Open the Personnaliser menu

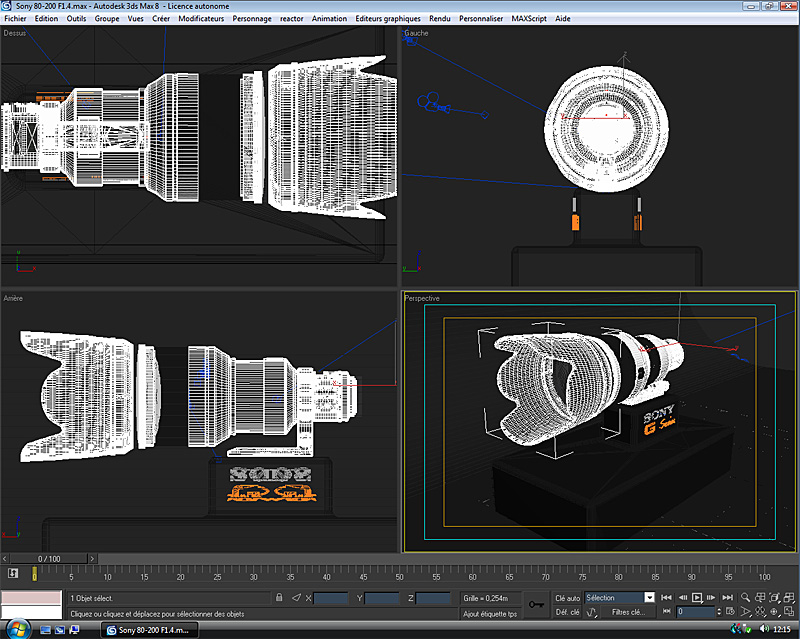coord(481,18)
